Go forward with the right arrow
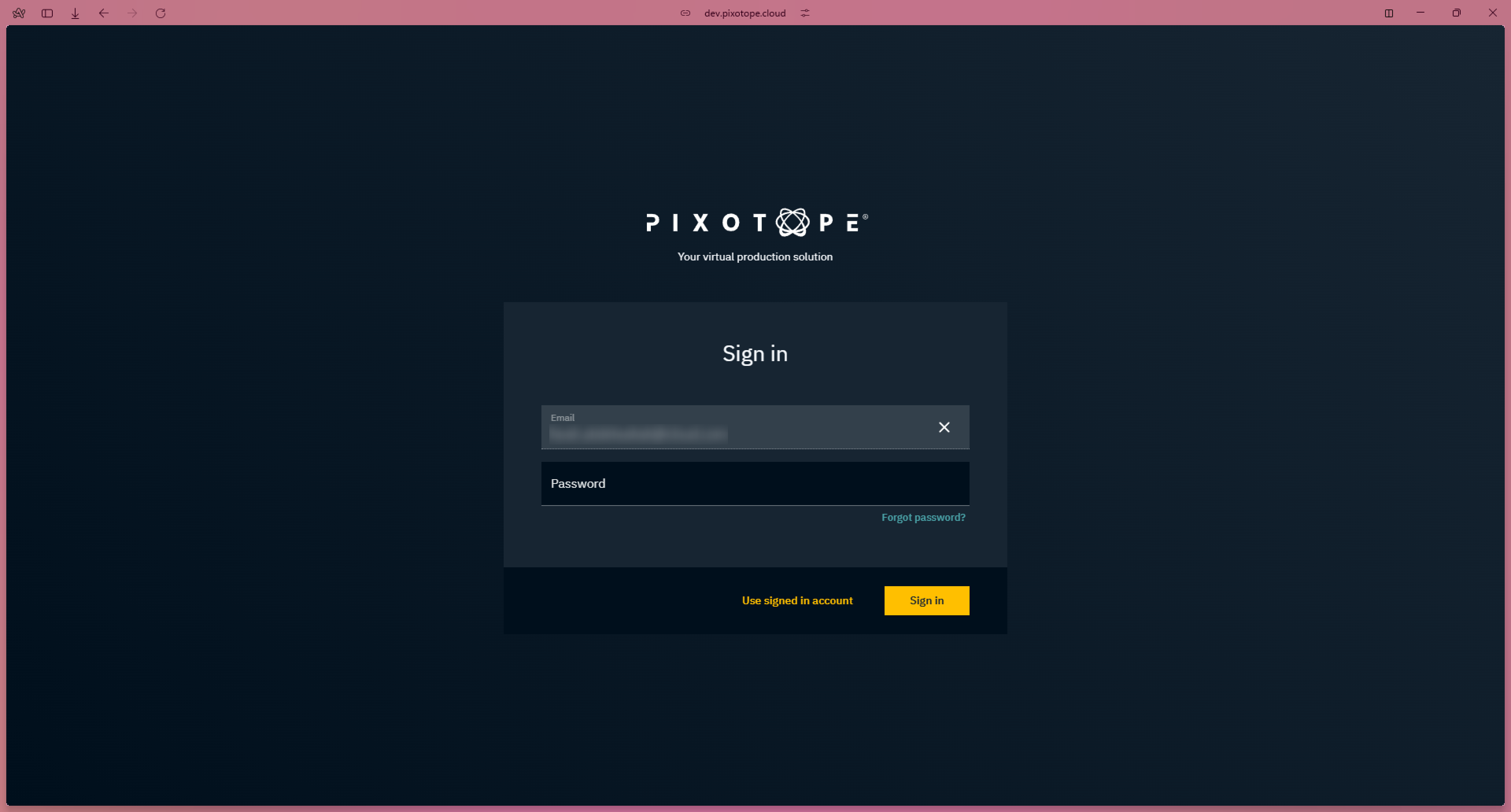This screenshot has width=1511, height=812. point(132,13)
